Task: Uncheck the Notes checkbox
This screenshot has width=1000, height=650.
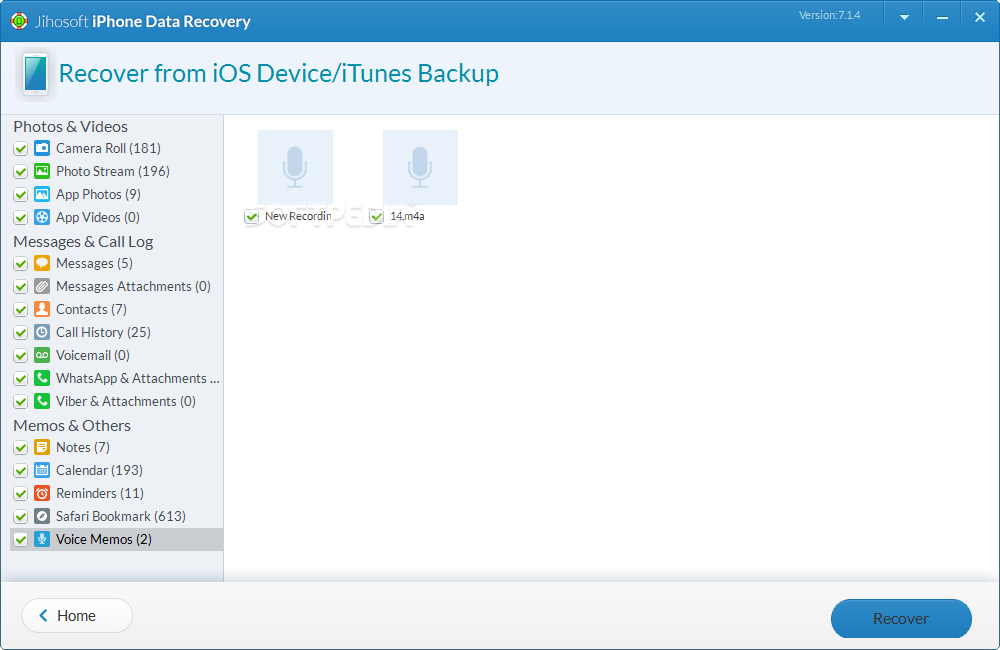Action: point(20,447)
